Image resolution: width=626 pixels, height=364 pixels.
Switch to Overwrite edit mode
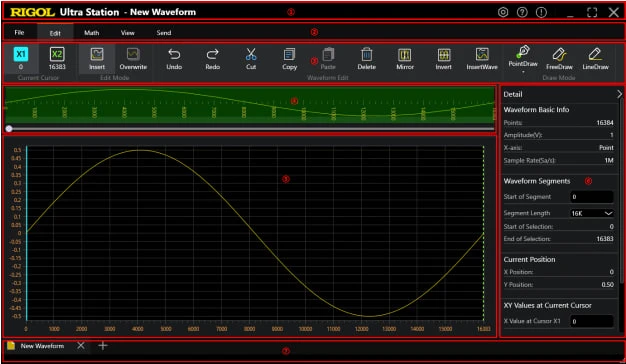click(133, 59)
